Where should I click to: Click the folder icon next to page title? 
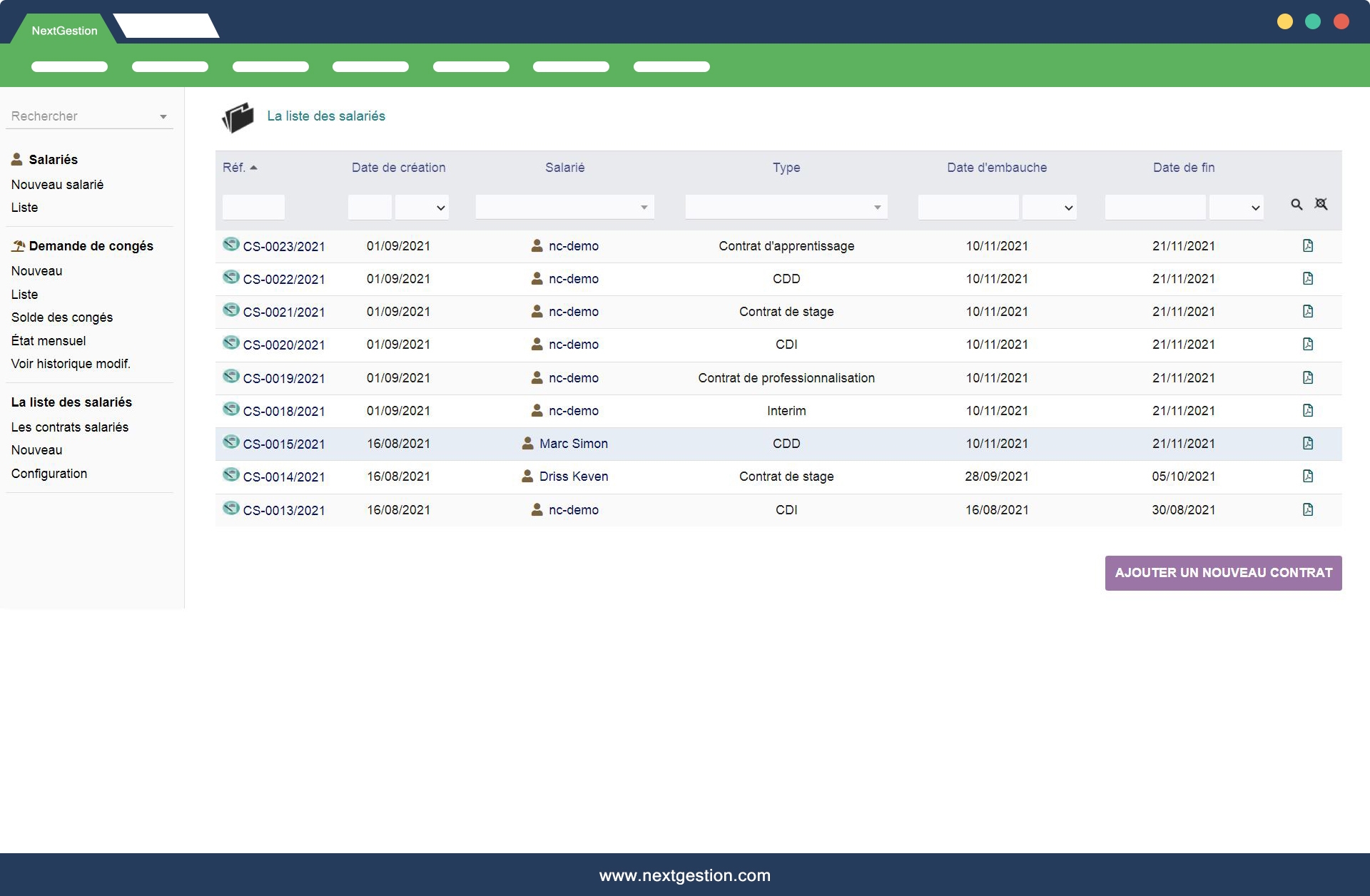(x=238, y=118)
